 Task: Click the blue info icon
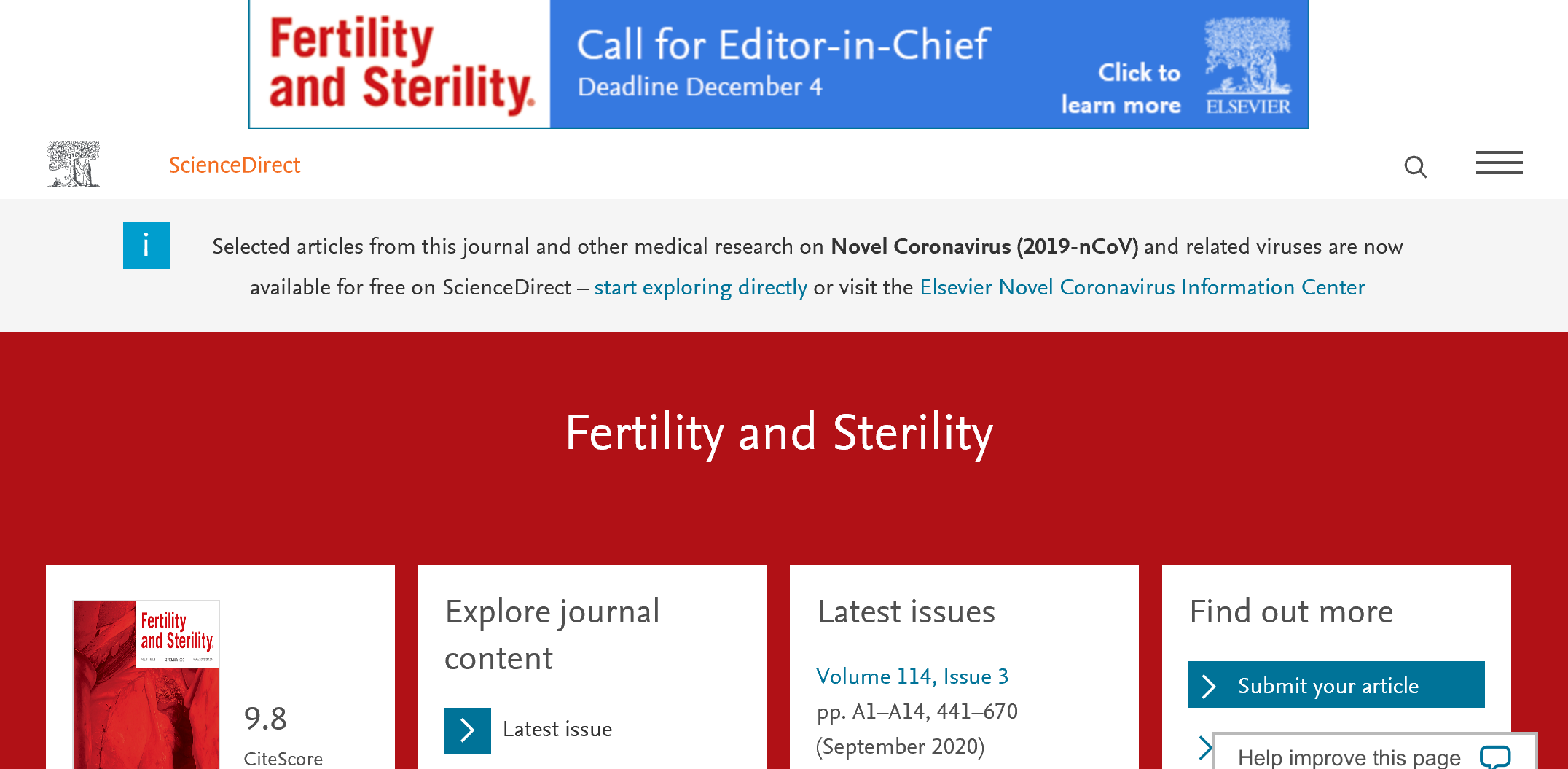click(146, 246)
